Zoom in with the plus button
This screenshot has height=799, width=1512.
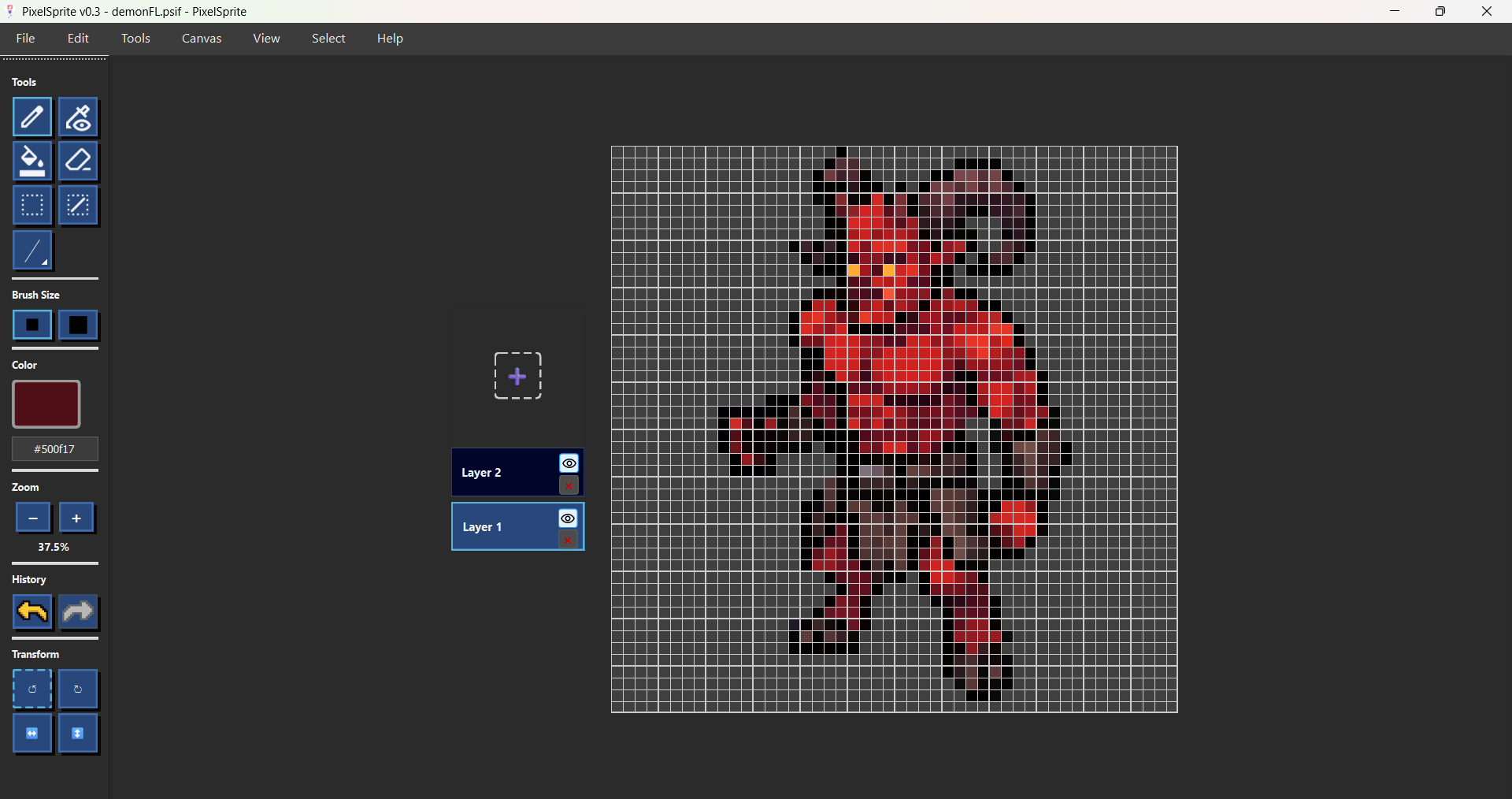point(76,518)
